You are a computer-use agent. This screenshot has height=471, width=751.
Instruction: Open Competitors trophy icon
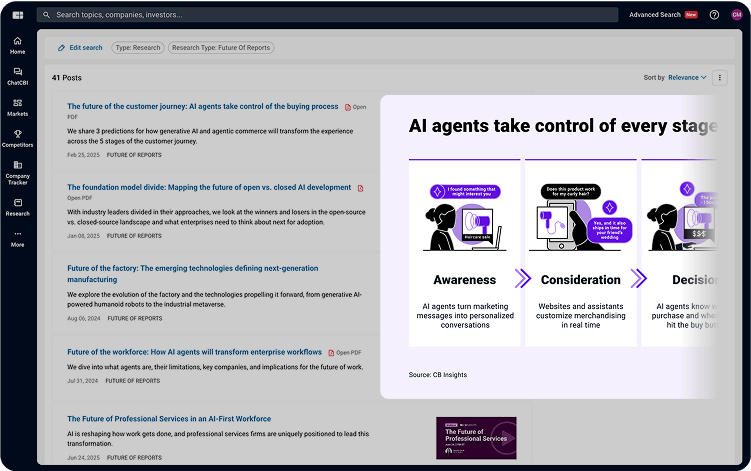click(17, 138)
